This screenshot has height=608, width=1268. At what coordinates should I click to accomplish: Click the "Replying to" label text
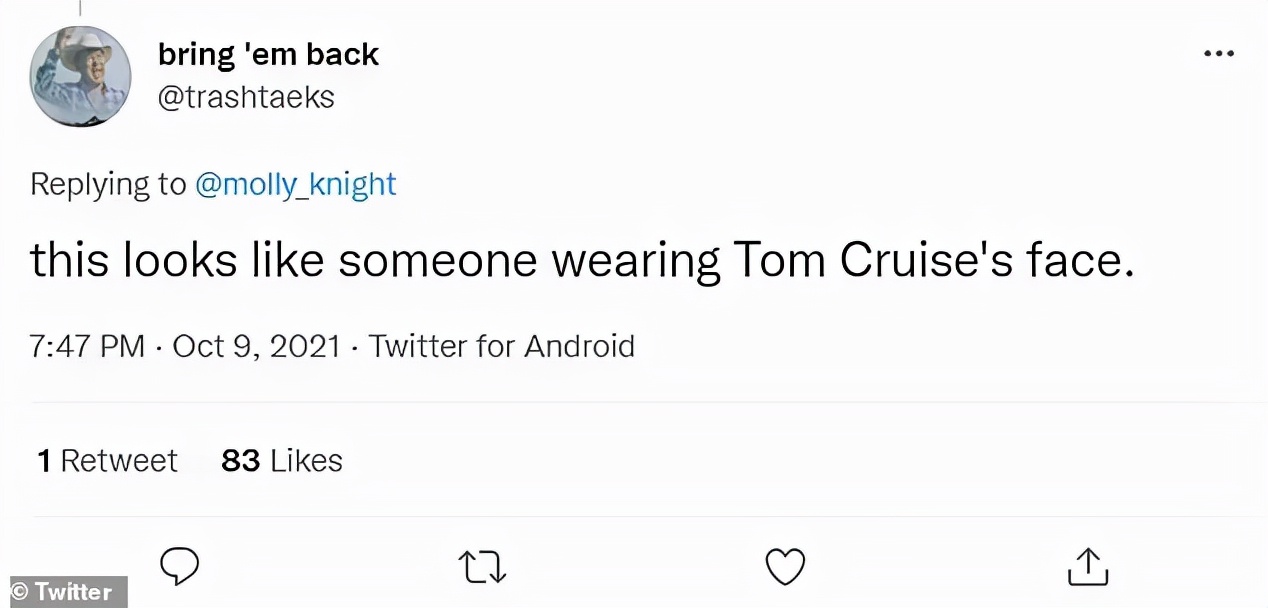pos(108,184)
